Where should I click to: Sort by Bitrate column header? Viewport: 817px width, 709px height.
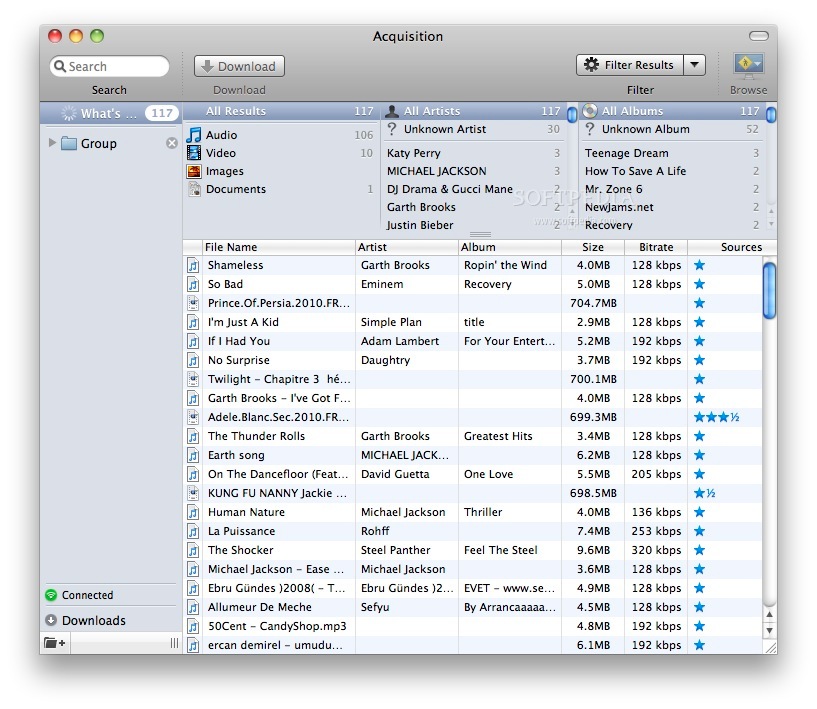[656, 247]
